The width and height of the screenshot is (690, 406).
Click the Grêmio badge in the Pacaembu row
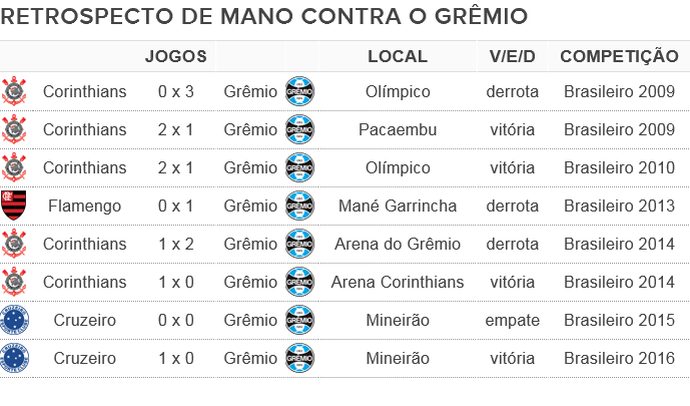pyautogui.click(x=300, y=130)
